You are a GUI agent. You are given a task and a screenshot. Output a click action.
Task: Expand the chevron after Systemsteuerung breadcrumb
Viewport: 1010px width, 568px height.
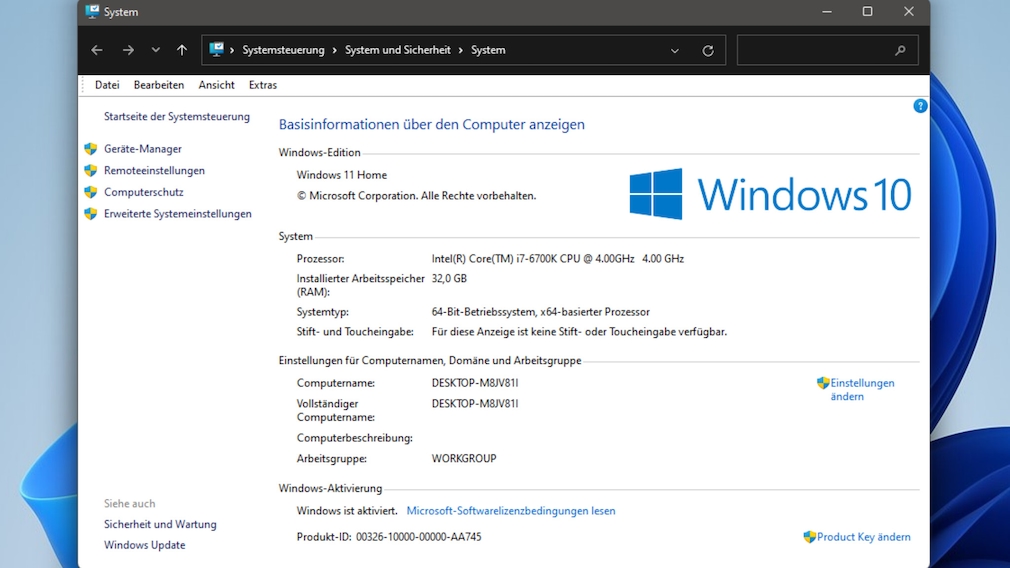click(335, 50)
